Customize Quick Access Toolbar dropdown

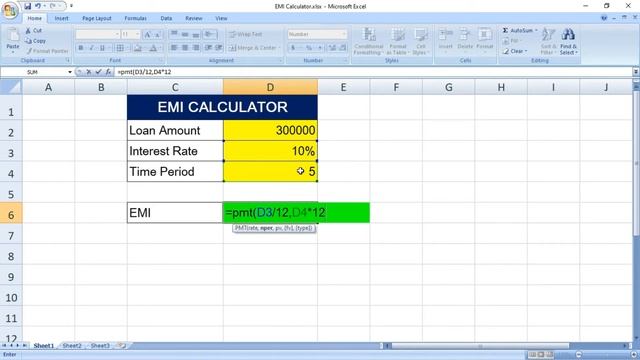pos(71,6)
